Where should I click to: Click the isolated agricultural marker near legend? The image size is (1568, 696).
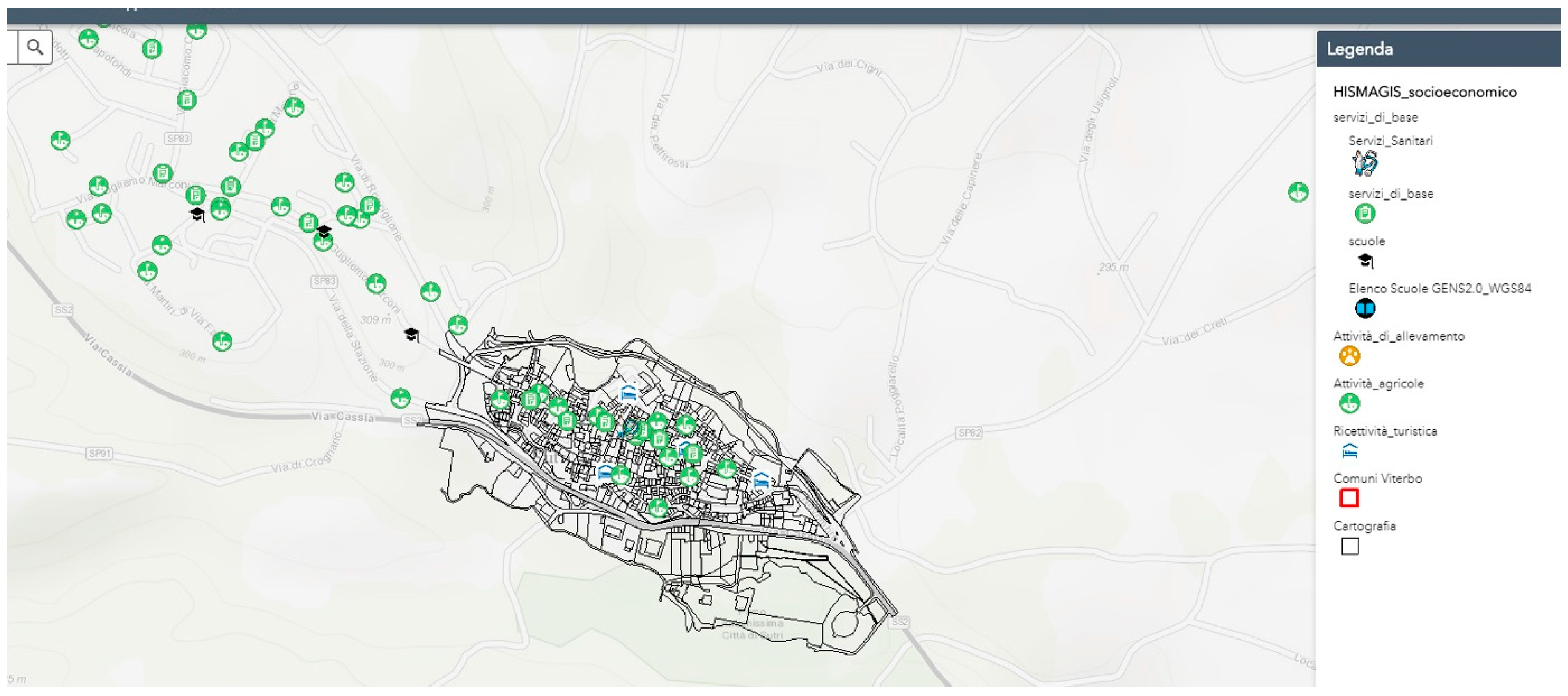coord(1298,192)
